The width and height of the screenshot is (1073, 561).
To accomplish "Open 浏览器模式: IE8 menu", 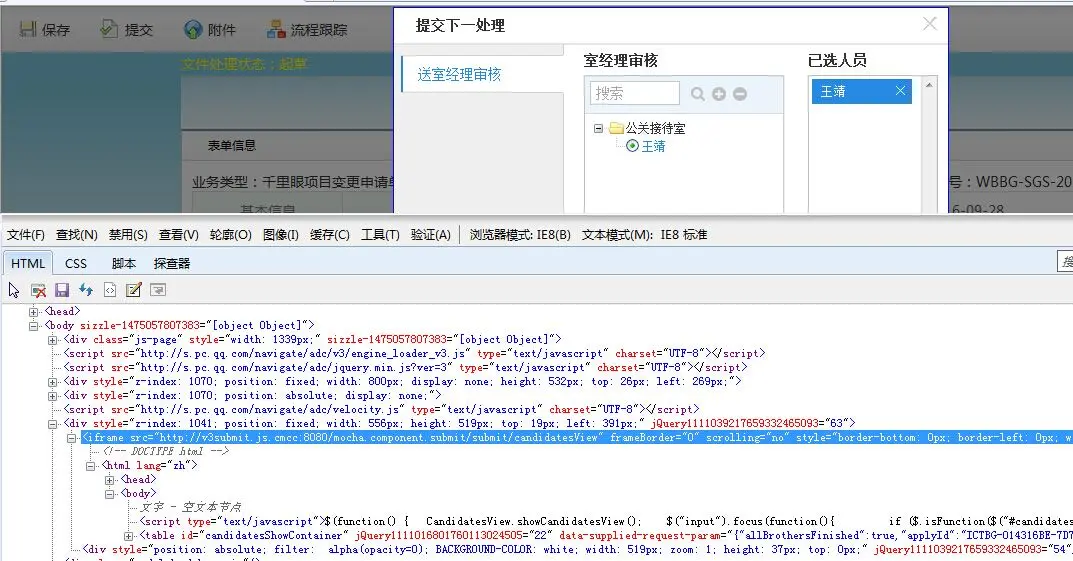I will coord(520,235).
